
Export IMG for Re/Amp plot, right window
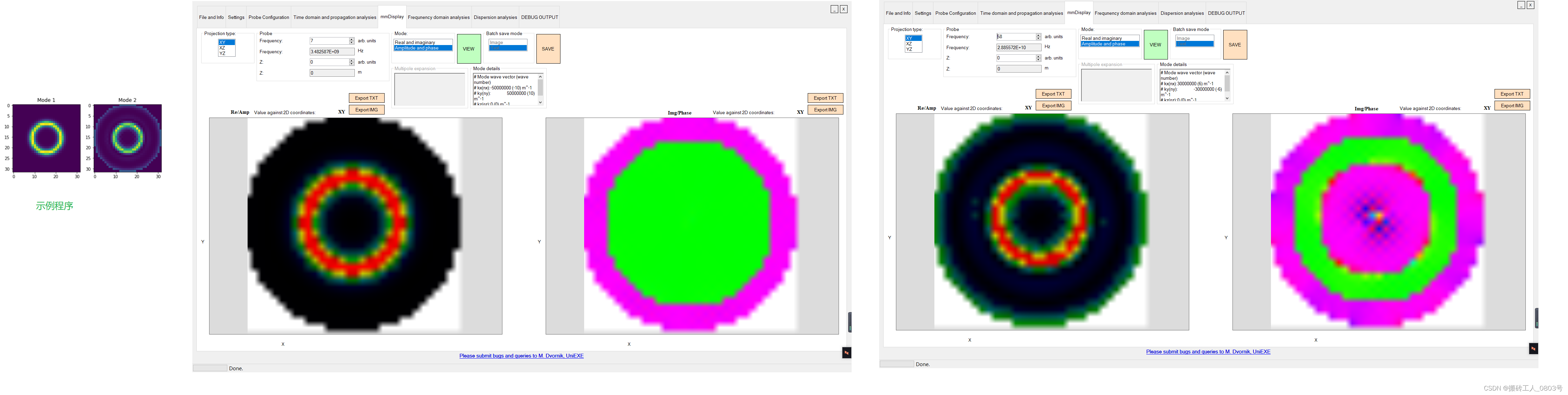(x=1053, y=106)
